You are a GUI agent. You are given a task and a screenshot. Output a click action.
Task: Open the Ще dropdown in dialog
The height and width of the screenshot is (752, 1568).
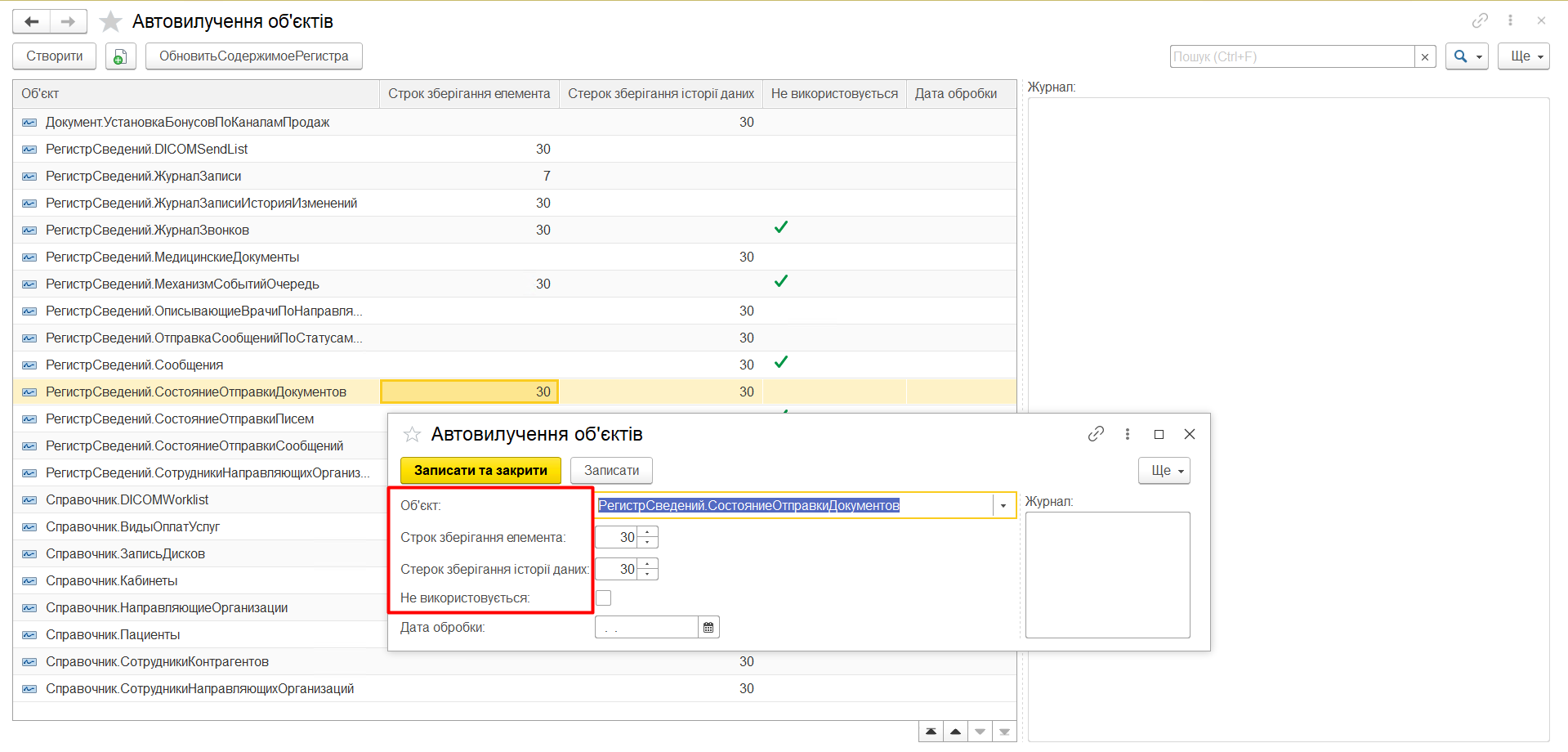pos(1164,471)
